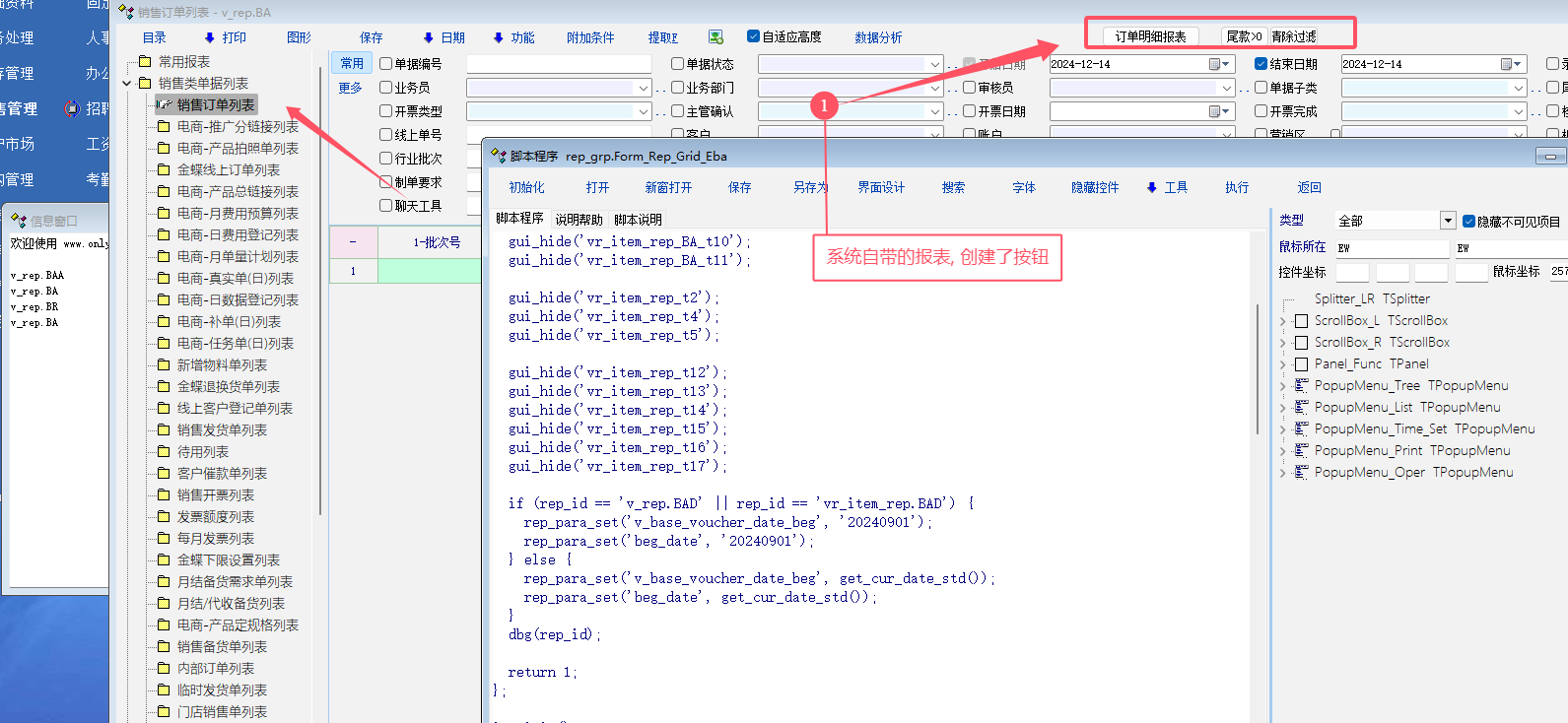
Task: Collapse the 销售类单据列表 tree node
Action: pyautogui.click(x=127, y=84)
